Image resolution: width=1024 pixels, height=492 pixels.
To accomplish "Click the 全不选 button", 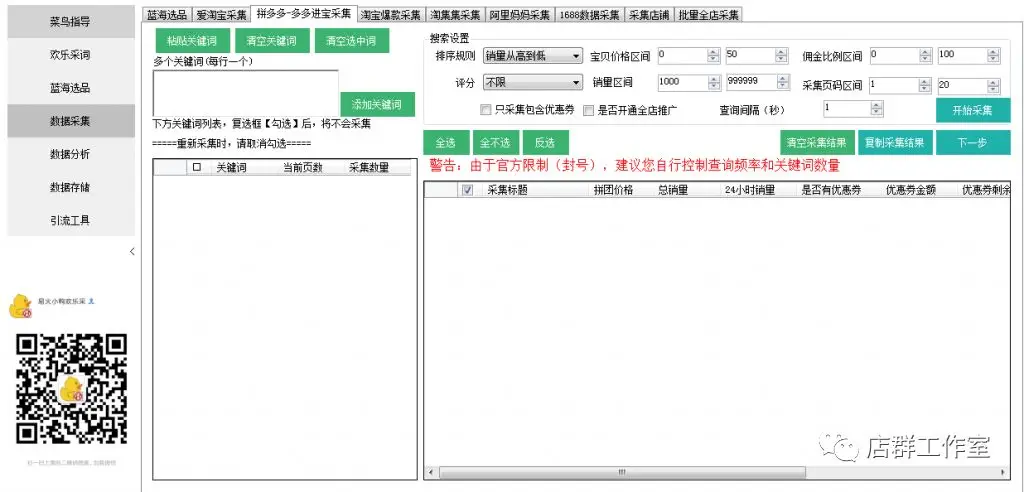I will click(495, 143).
